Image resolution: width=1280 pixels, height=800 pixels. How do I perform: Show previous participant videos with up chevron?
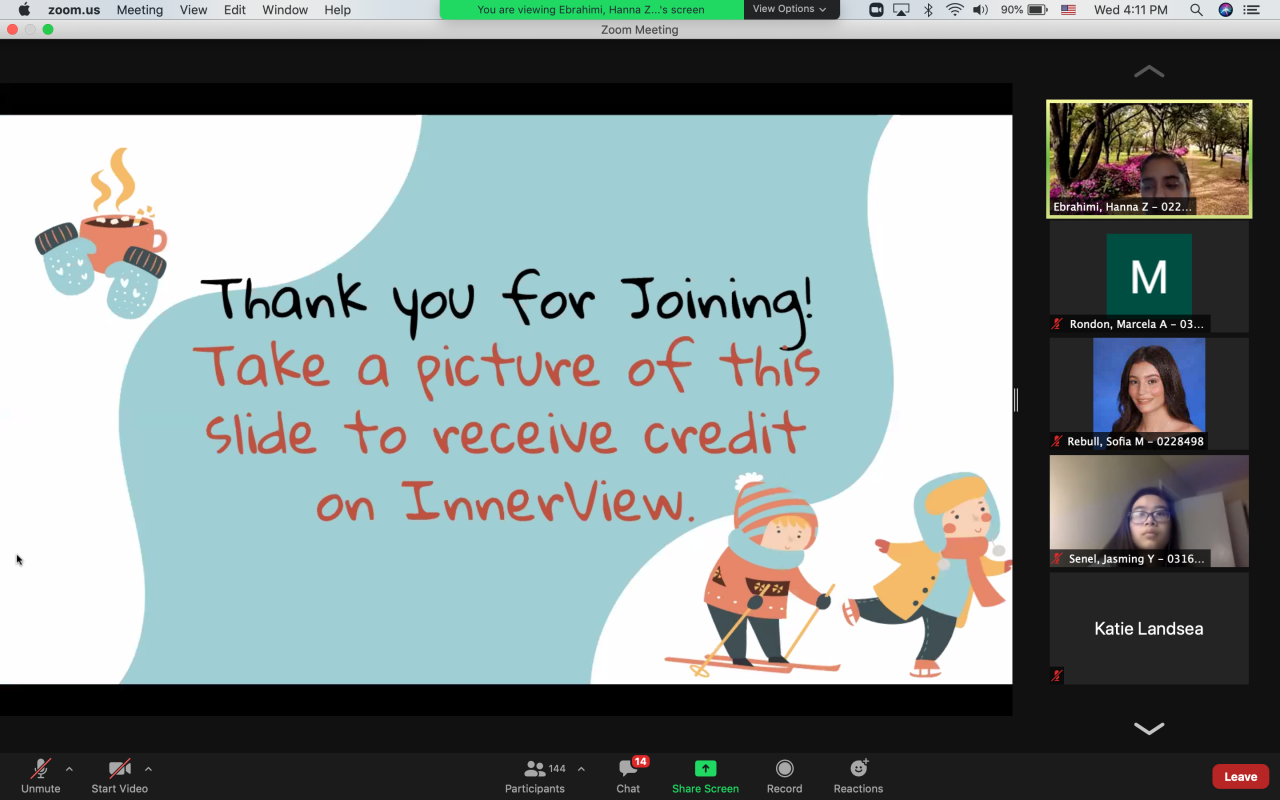click(1149, 71)
